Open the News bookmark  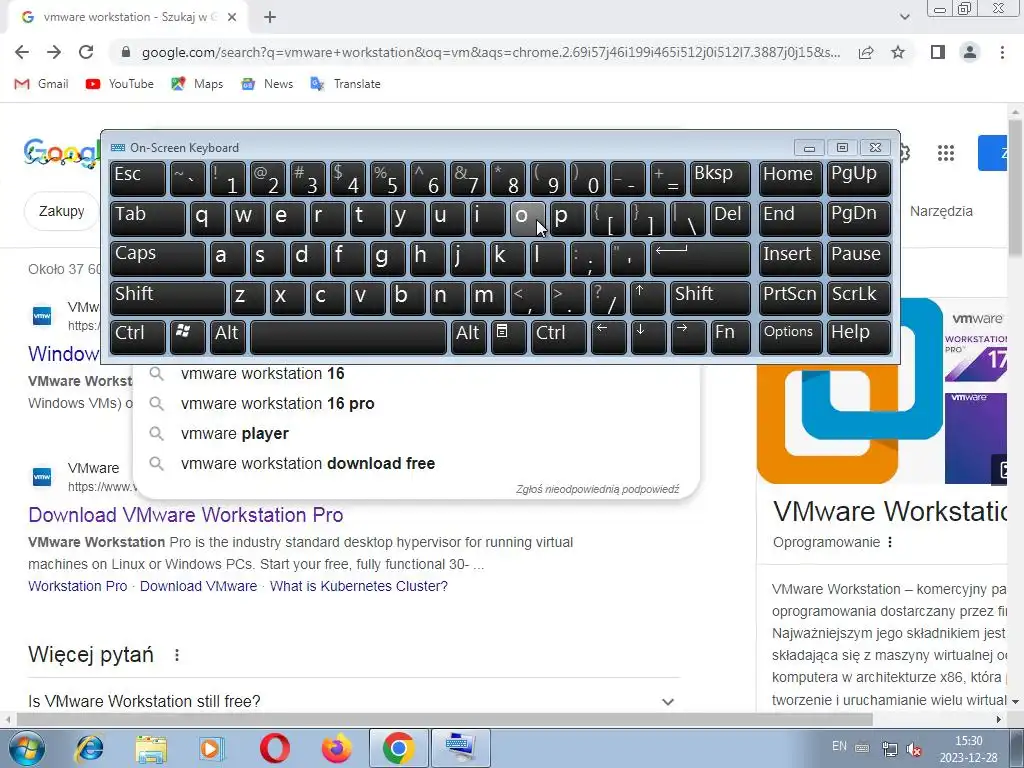point(267,84)
